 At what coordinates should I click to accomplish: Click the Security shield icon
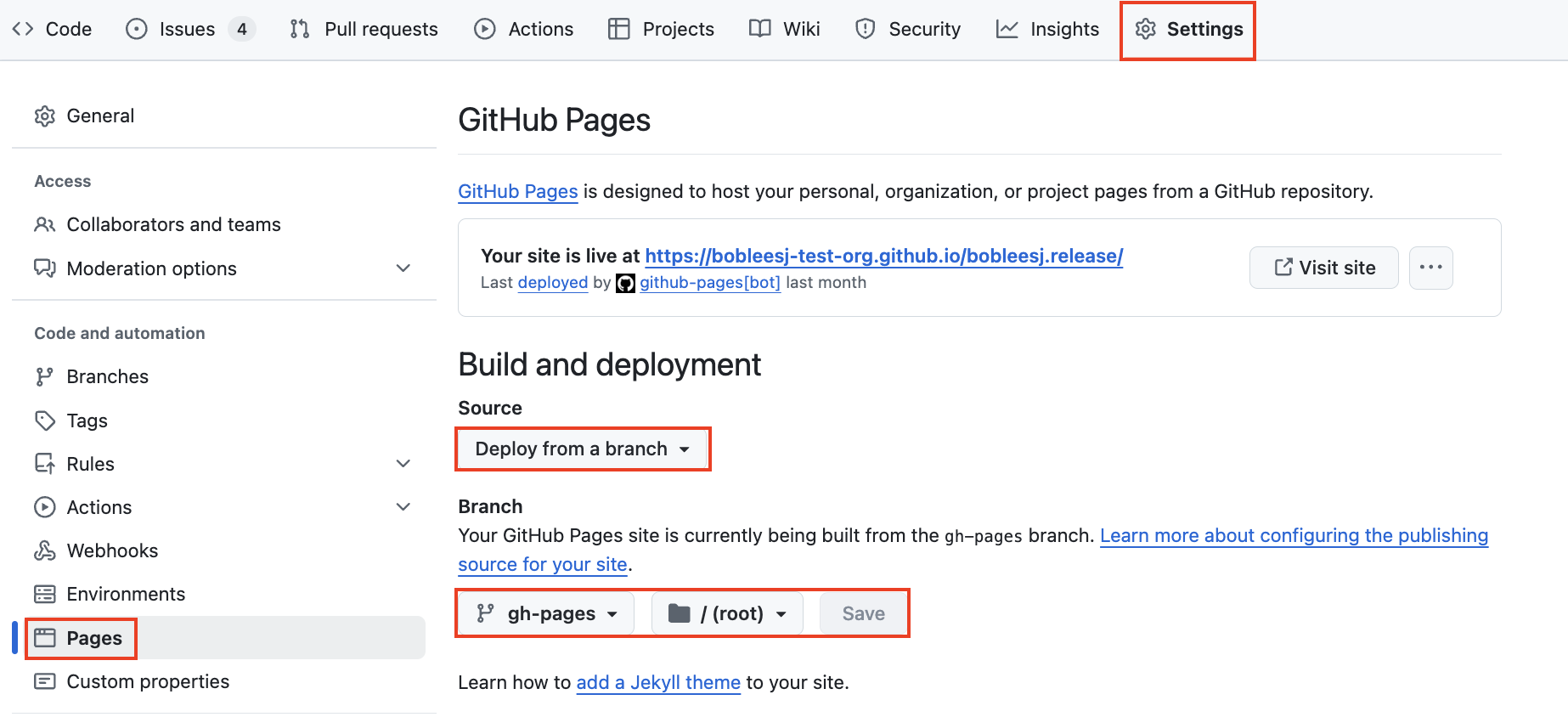pos(866,29)
